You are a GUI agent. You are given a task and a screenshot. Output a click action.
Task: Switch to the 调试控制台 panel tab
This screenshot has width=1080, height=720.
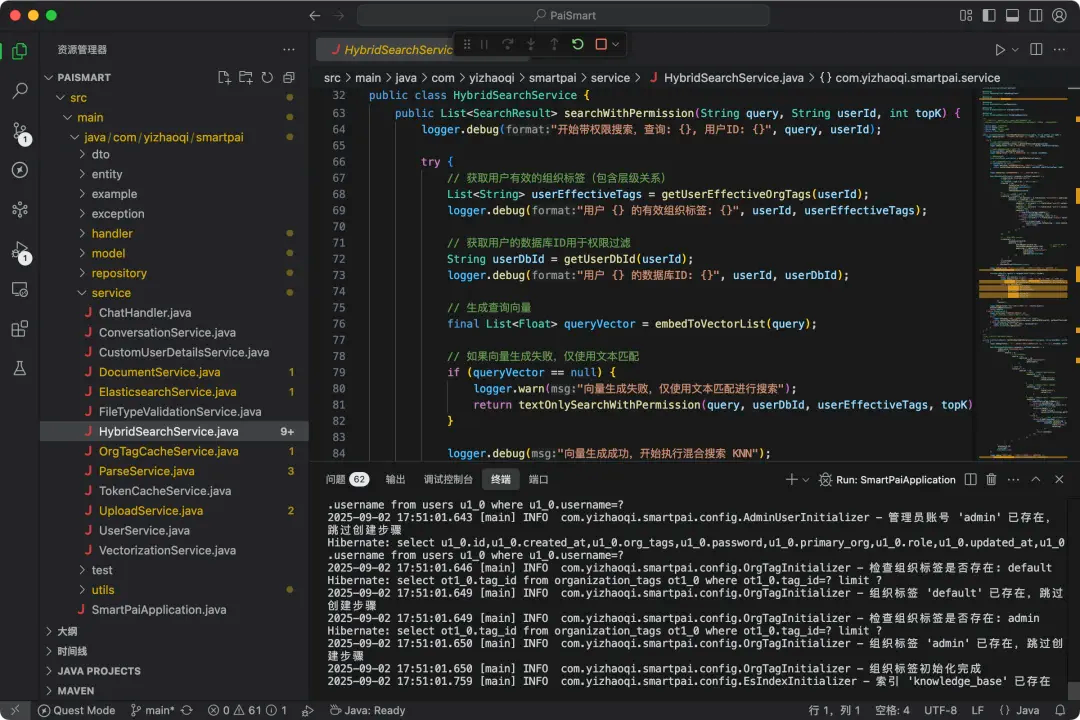coord(447,480)
